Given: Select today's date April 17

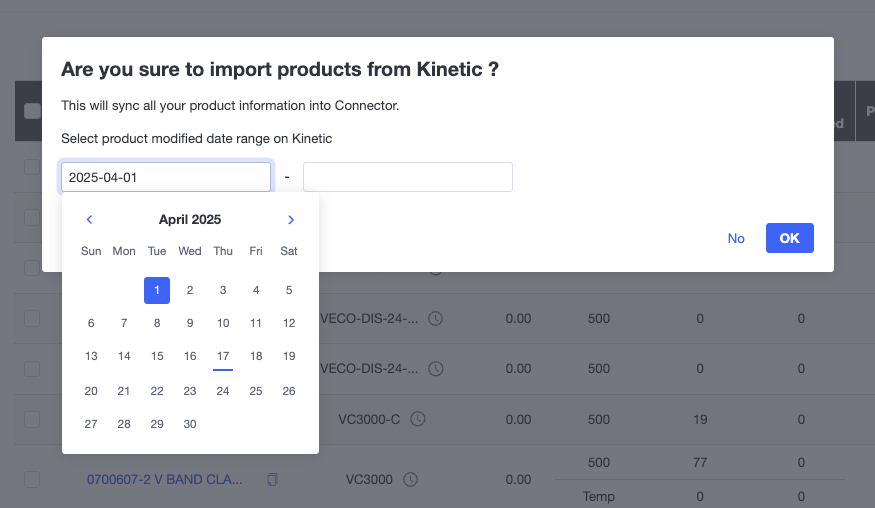Looking at the screenshot, I should pyautogui.click(x=223, y=356).
